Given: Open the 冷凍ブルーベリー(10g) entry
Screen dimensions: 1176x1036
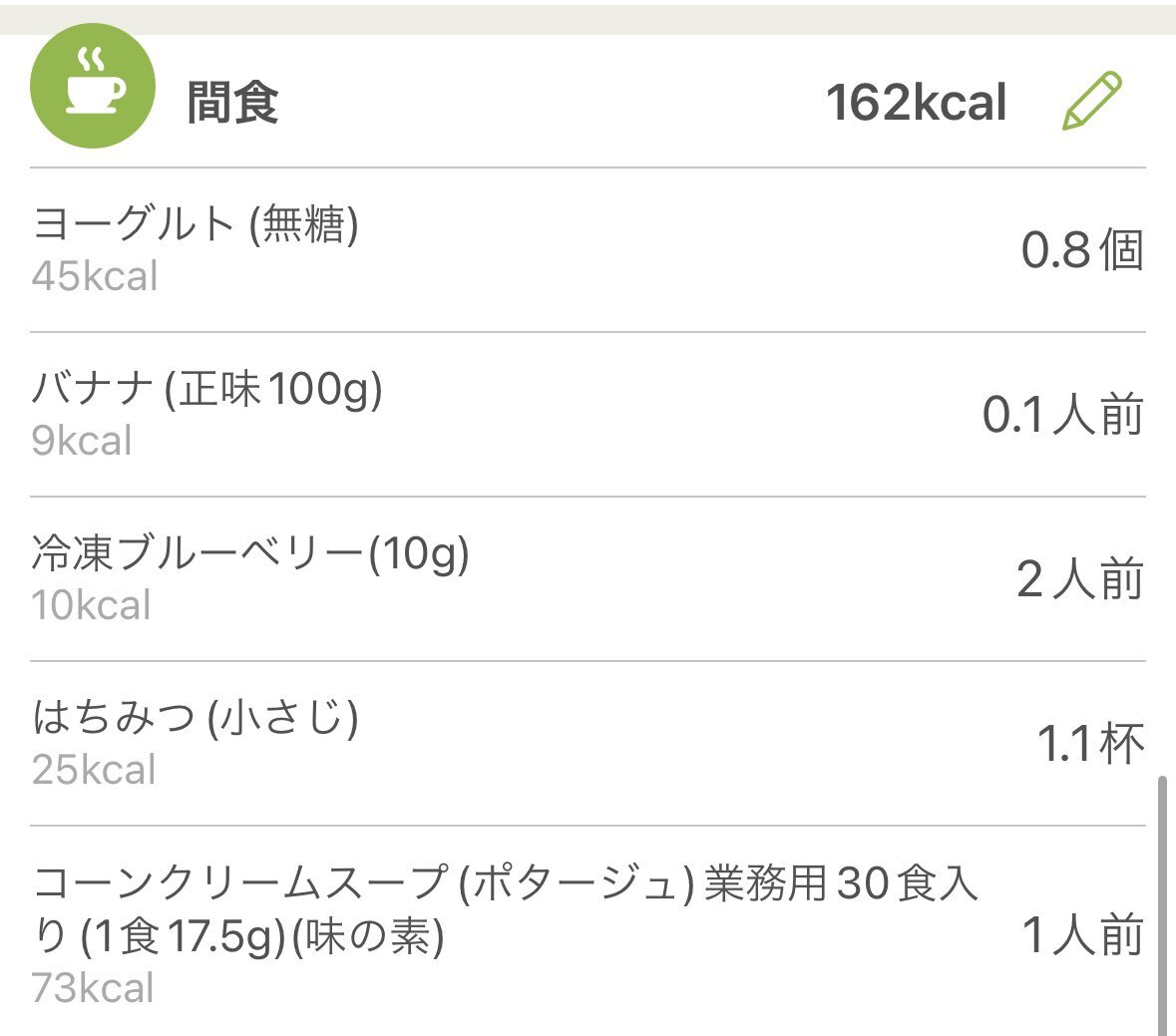Looking at the screenshot, I should (249, 553).
